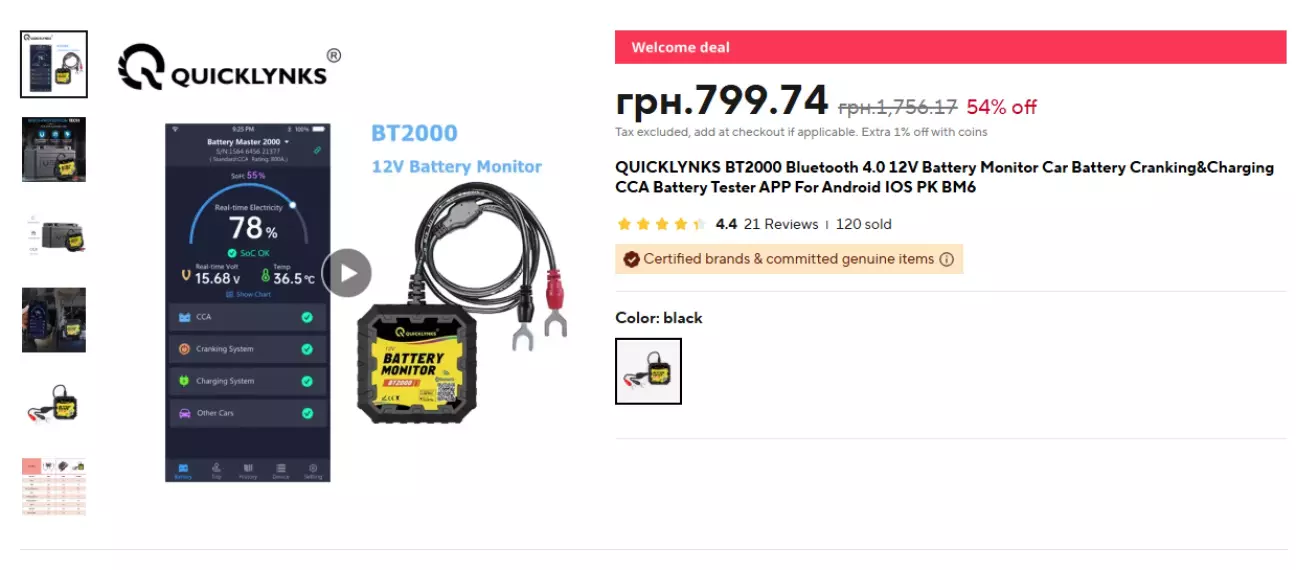Click the info icon beside genuine items
Screen dimensions: 1296x570
[x=946, y=259]
